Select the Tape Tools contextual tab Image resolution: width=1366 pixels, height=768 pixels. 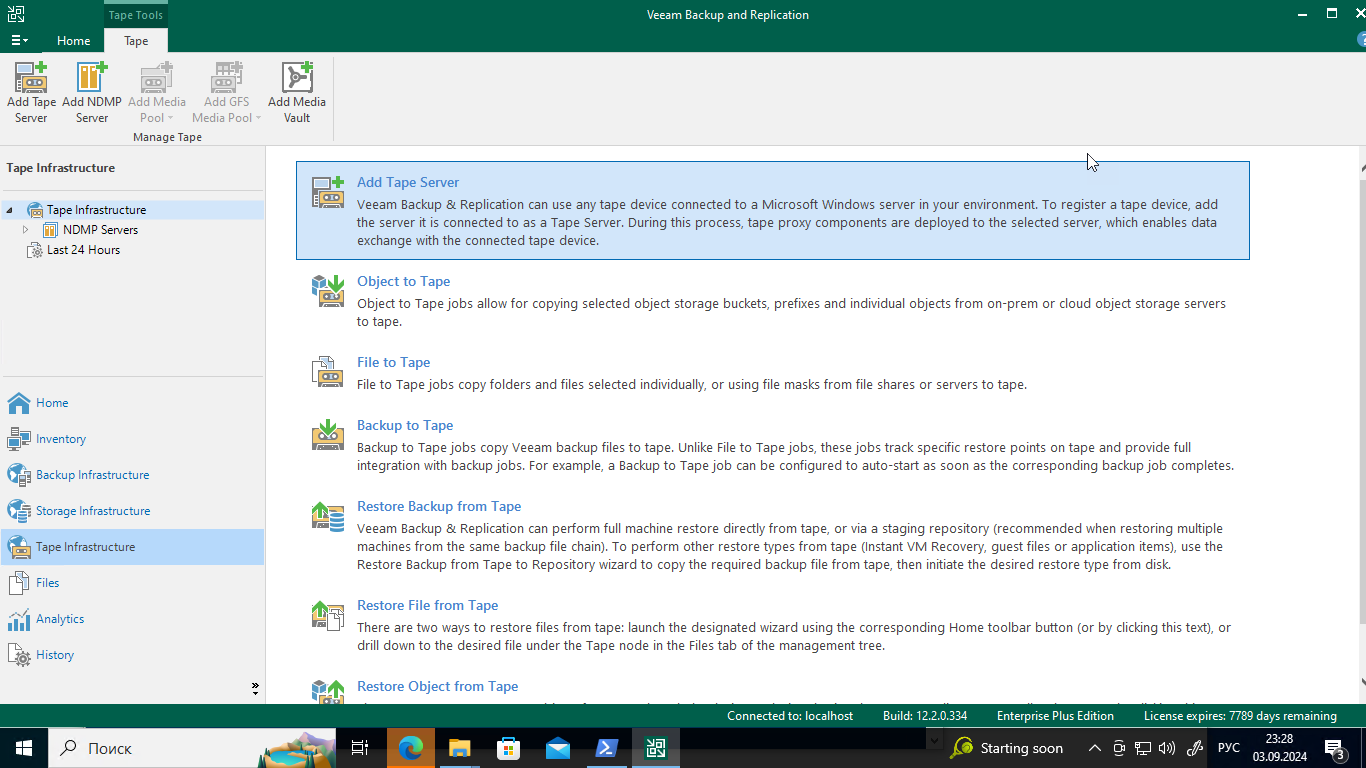[x=136, y=15]
